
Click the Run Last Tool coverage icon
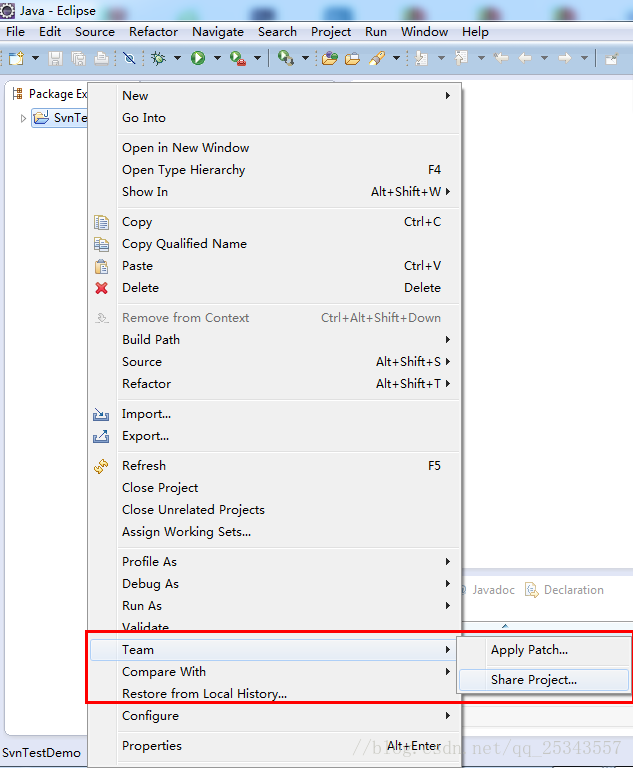point(238,58)
